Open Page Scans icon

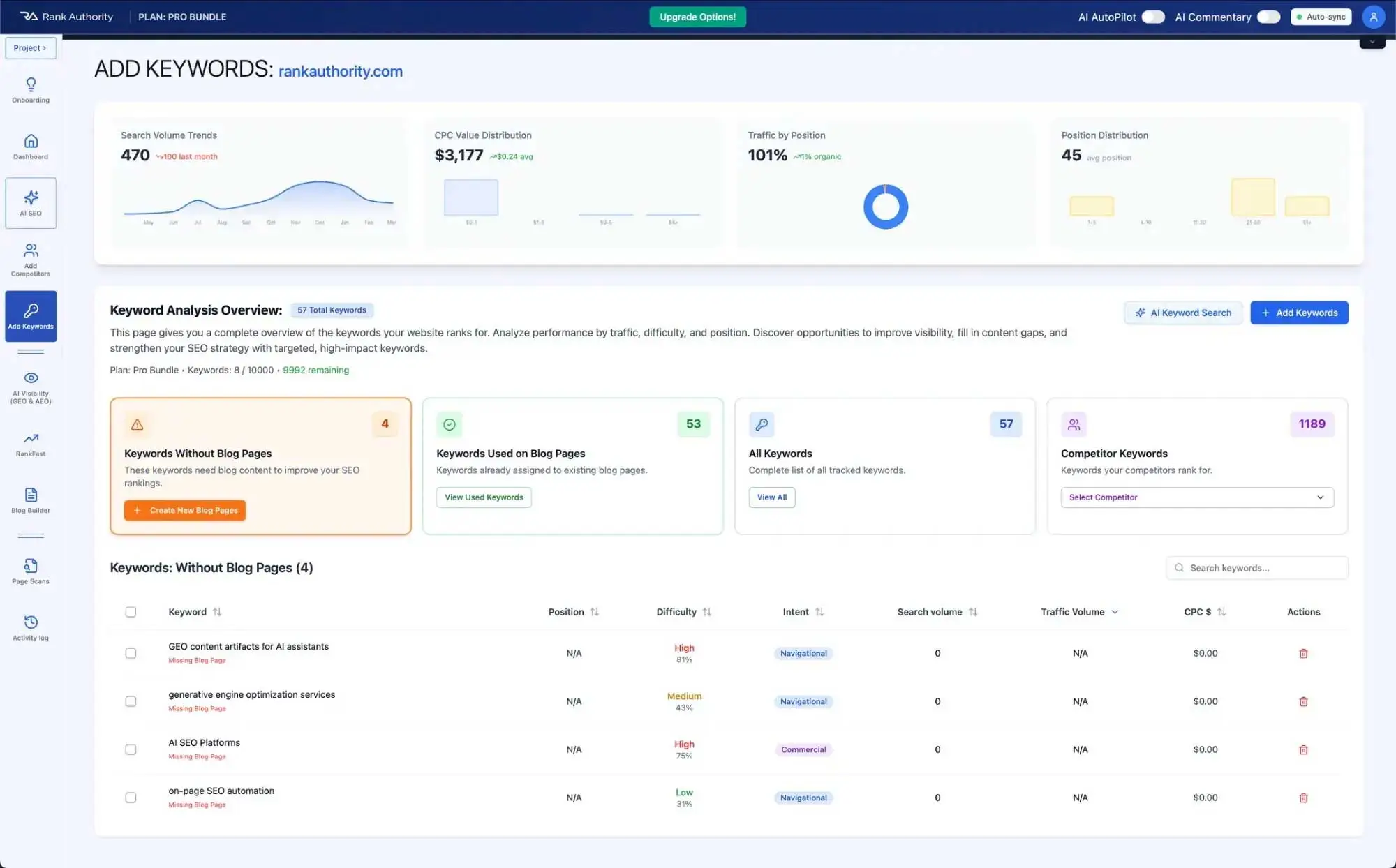point(31,566)
